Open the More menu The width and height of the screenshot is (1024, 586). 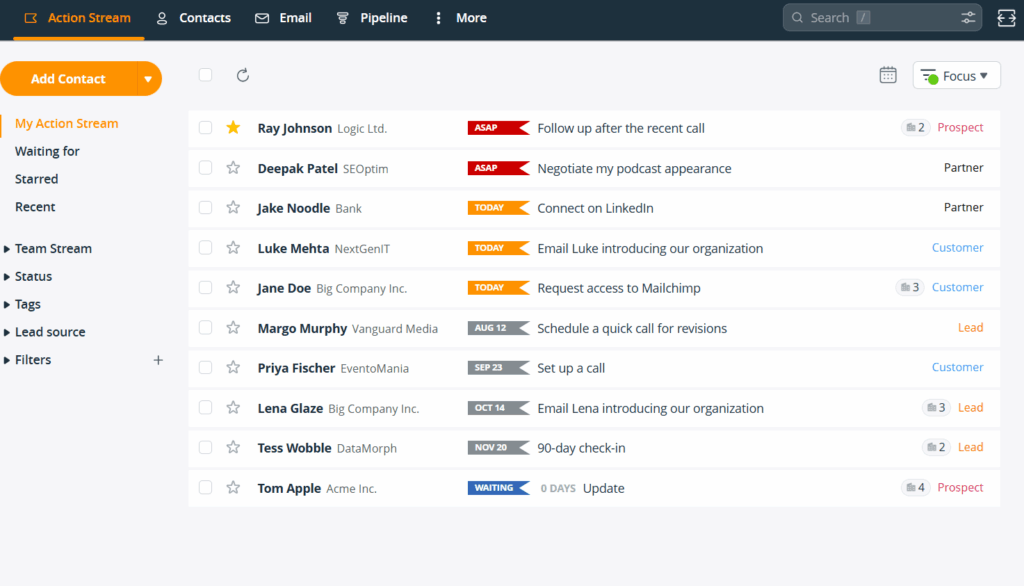(459, 17)
